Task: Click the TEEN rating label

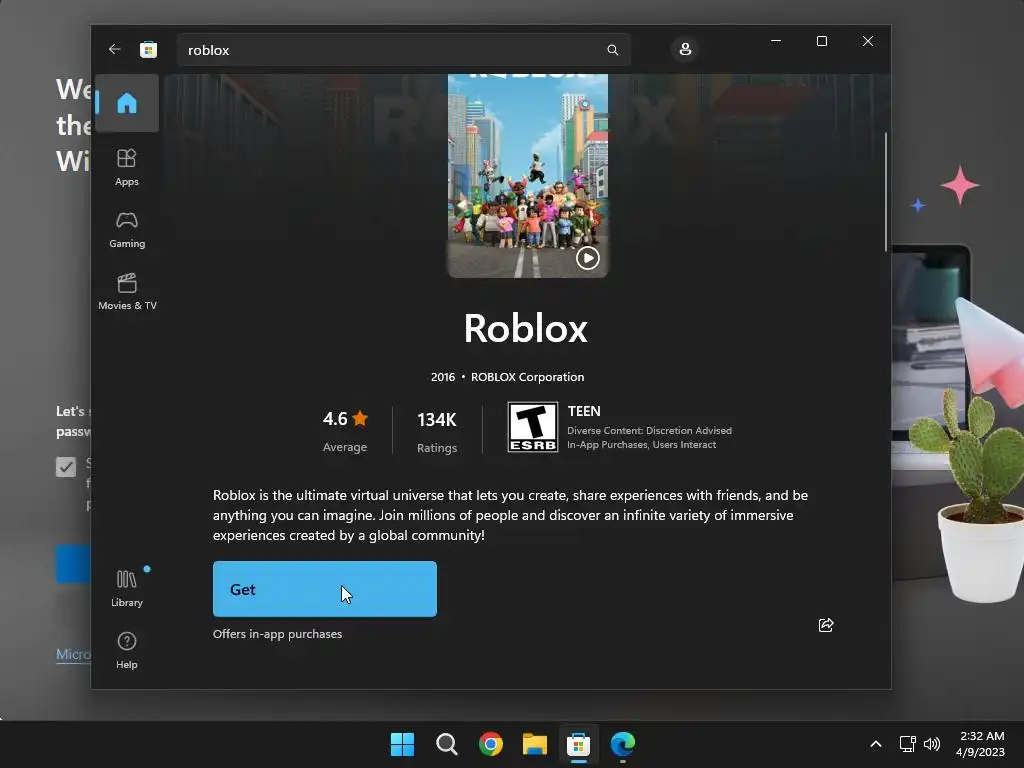Action: pos(584,411)
